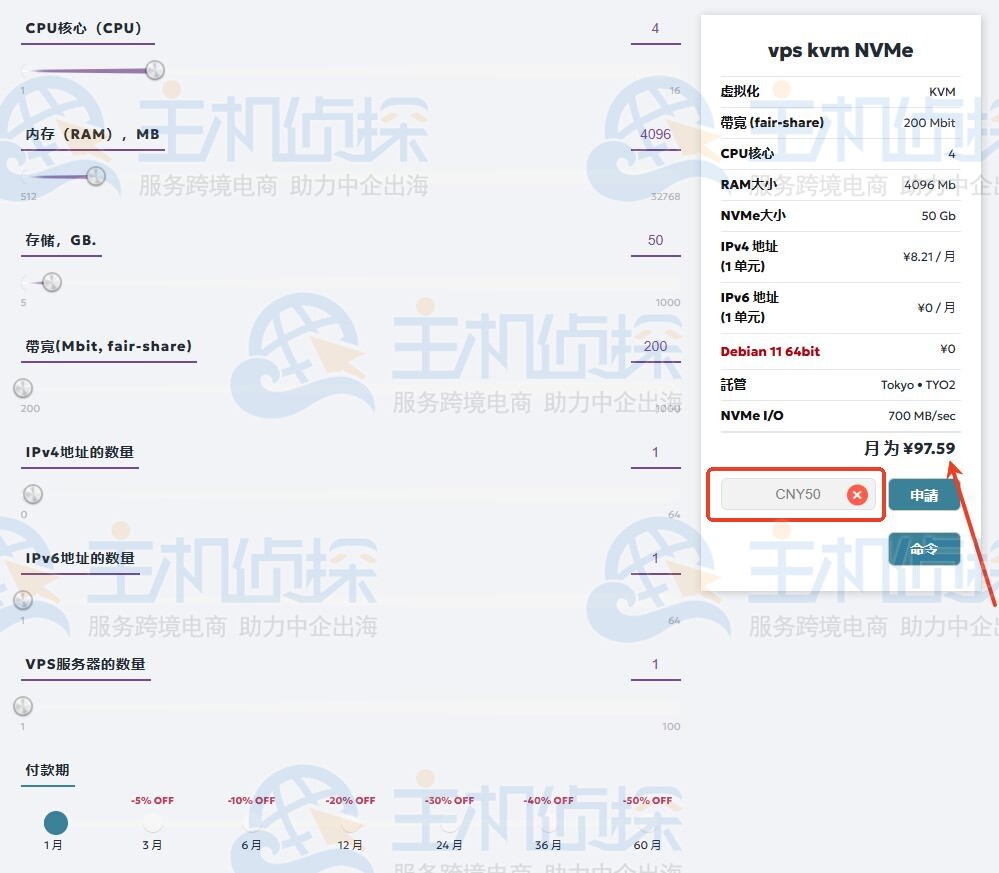Click the VPS server count slider handle
999x873 pixels.
[23, 706]
